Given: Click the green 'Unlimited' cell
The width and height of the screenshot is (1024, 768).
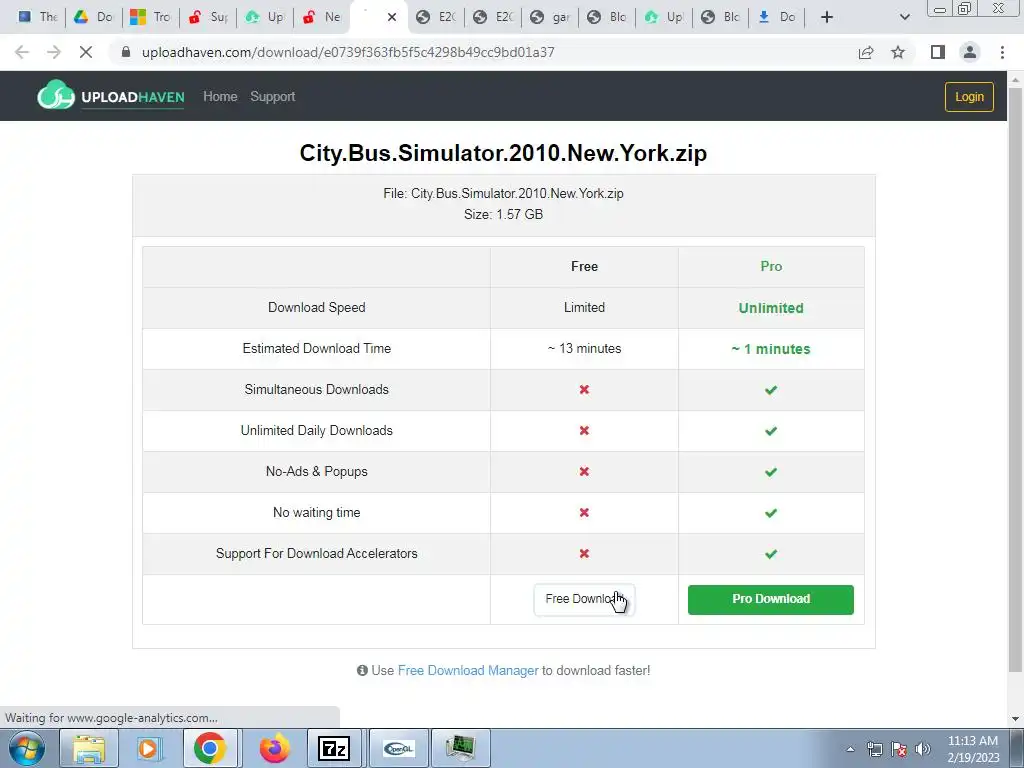Looking at the screenshot, I should click(771, 308).
